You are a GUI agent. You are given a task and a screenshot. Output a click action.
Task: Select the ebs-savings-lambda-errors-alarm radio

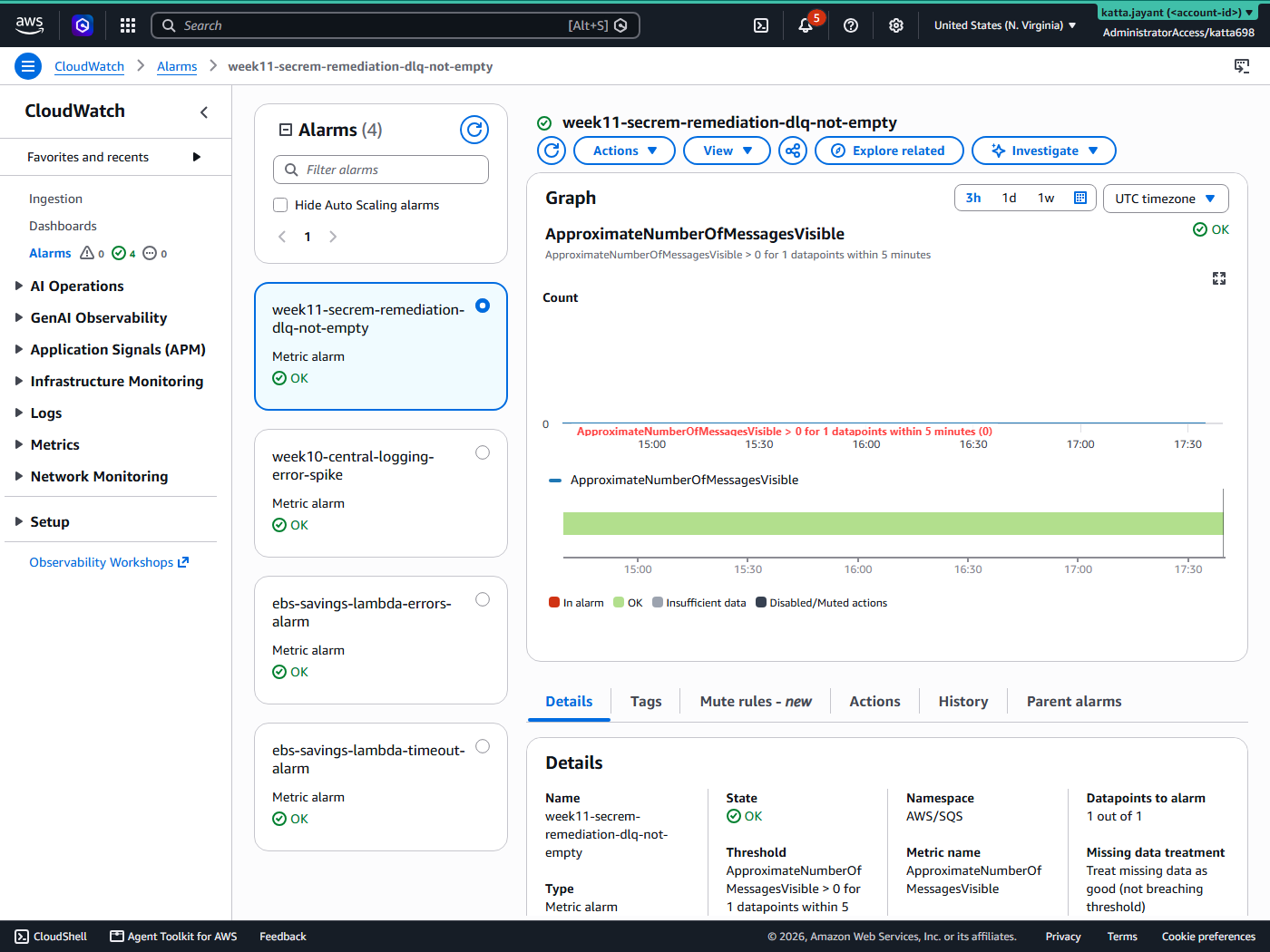(x=483, y=599)
